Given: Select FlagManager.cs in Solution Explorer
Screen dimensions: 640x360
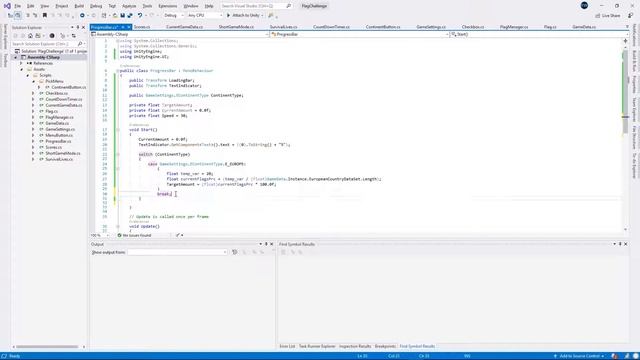Looking at the screenshot, I should tap(60, 118).
